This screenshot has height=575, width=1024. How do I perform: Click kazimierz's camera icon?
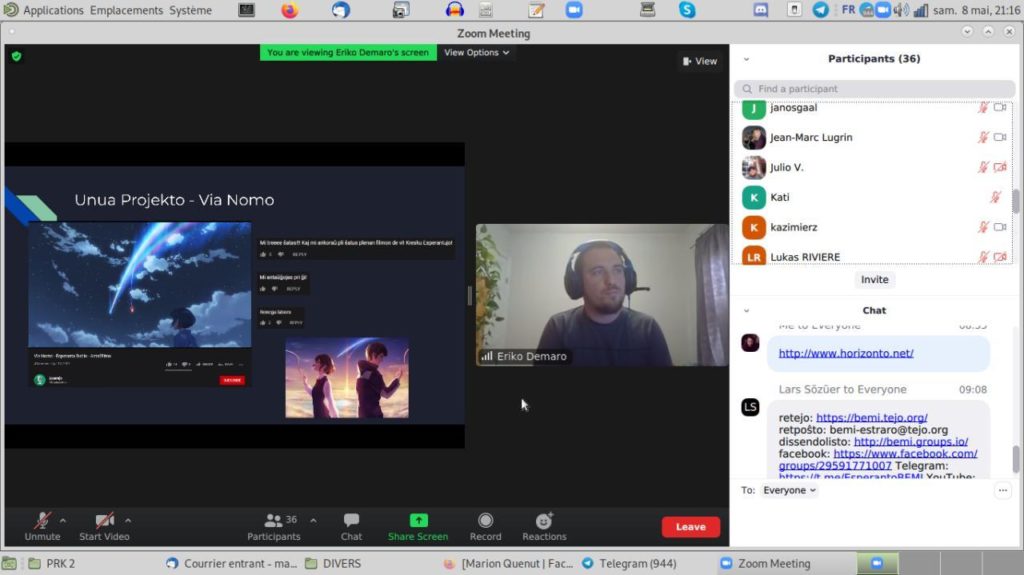[1000, 227]
